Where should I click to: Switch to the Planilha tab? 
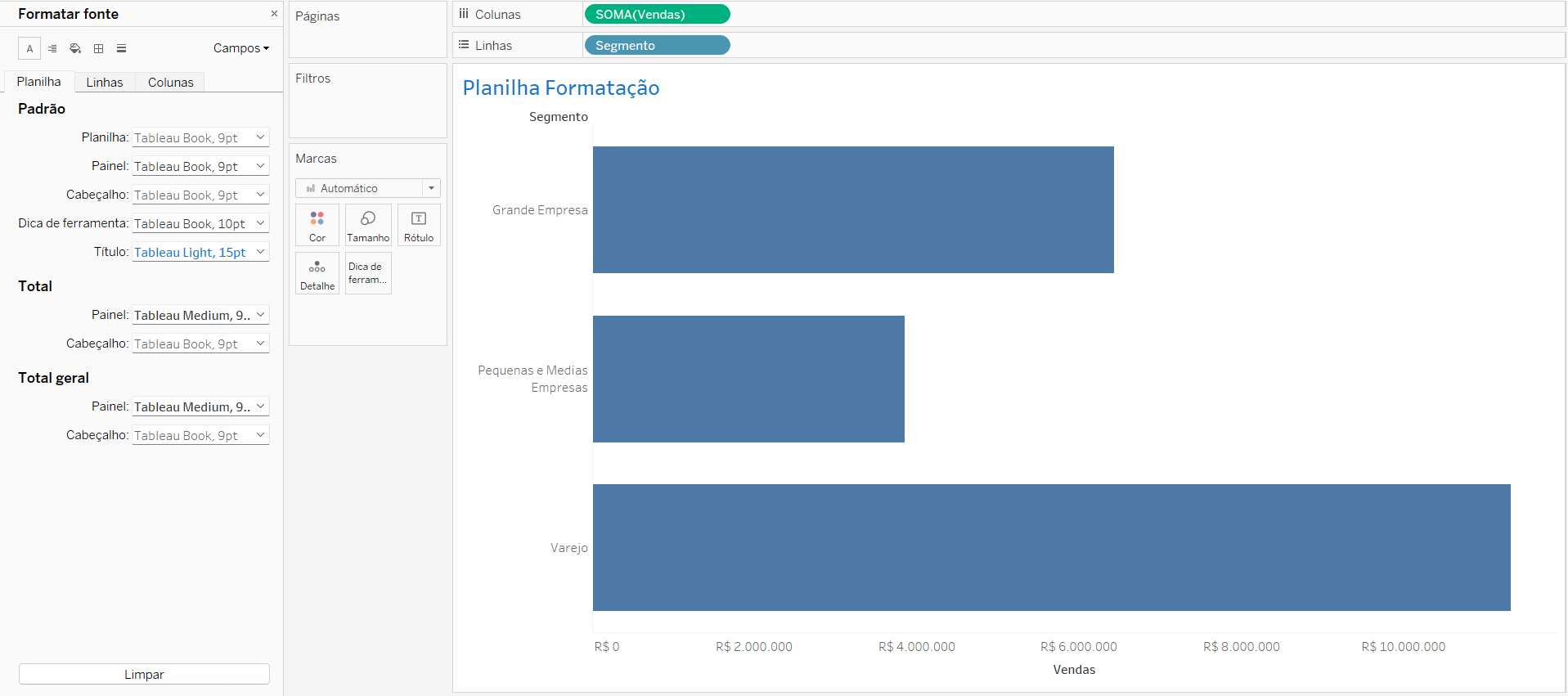[38, 82]
